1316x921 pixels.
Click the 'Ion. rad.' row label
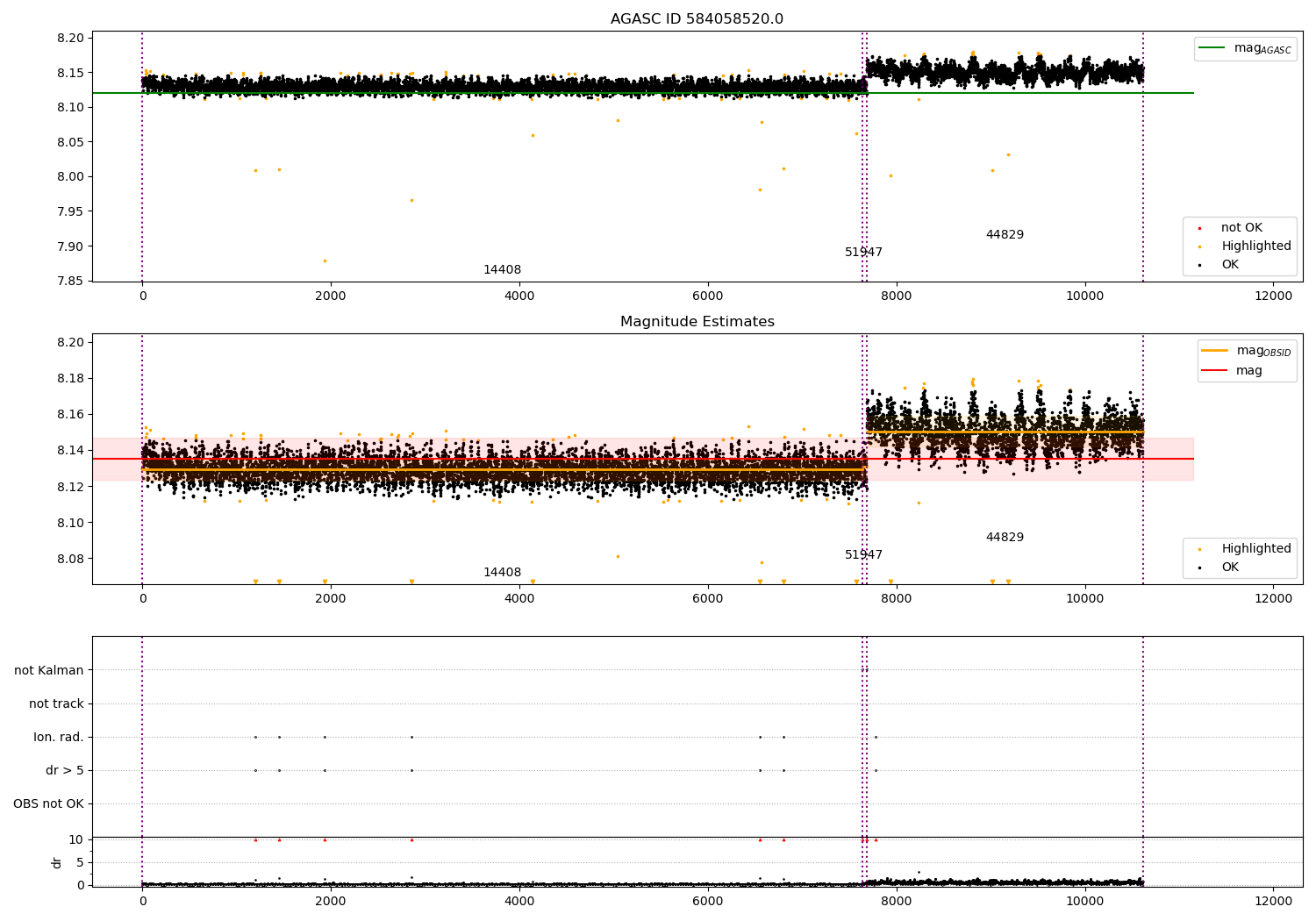point(59,737)
